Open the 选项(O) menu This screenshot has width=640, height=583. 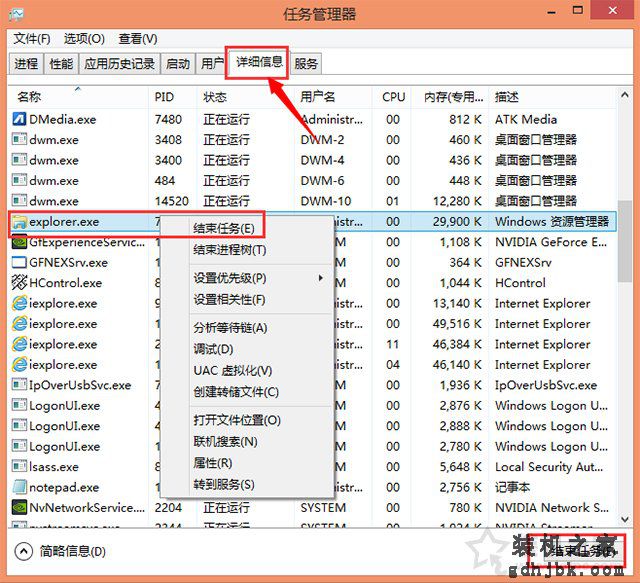tap(84, 39)
